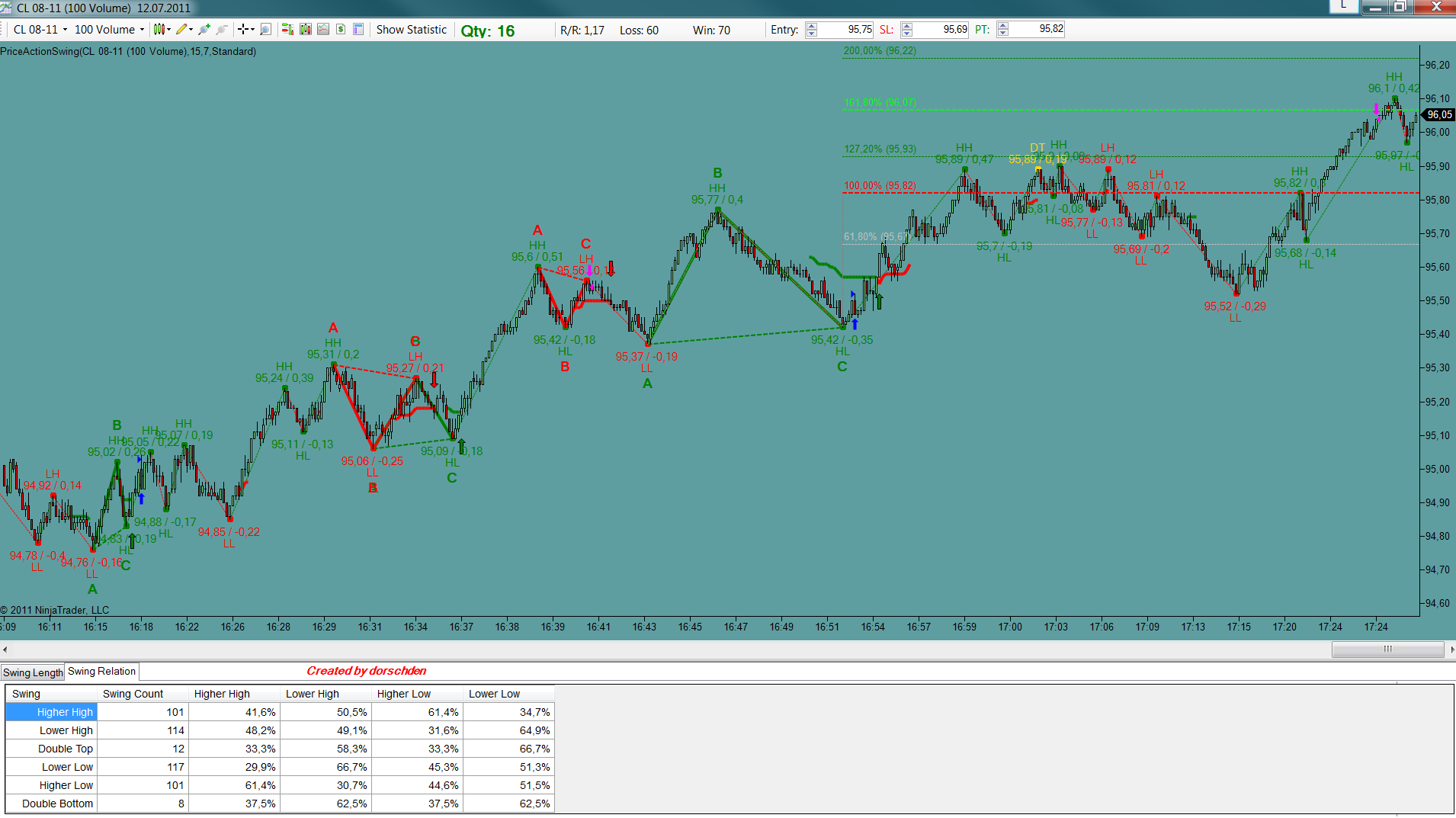Switch to the Swing Length tab
Image resolution: width=1456 pixels, height=818 pixels.
pos(33,672)
